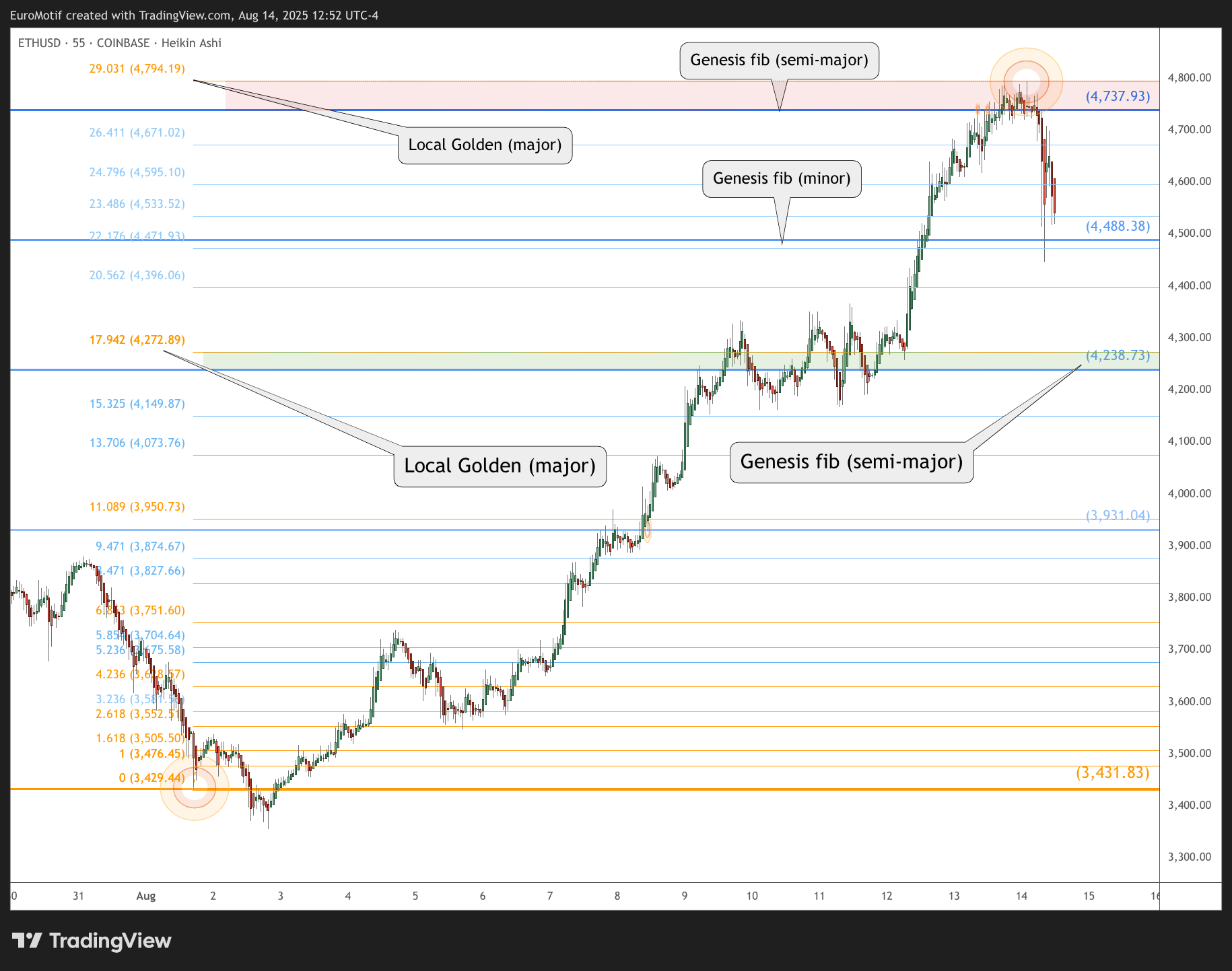This screenshot has height=971, width=1232.
Task: Click the top 'Genesis fib (semi-major)' callout
Action: 779,61
